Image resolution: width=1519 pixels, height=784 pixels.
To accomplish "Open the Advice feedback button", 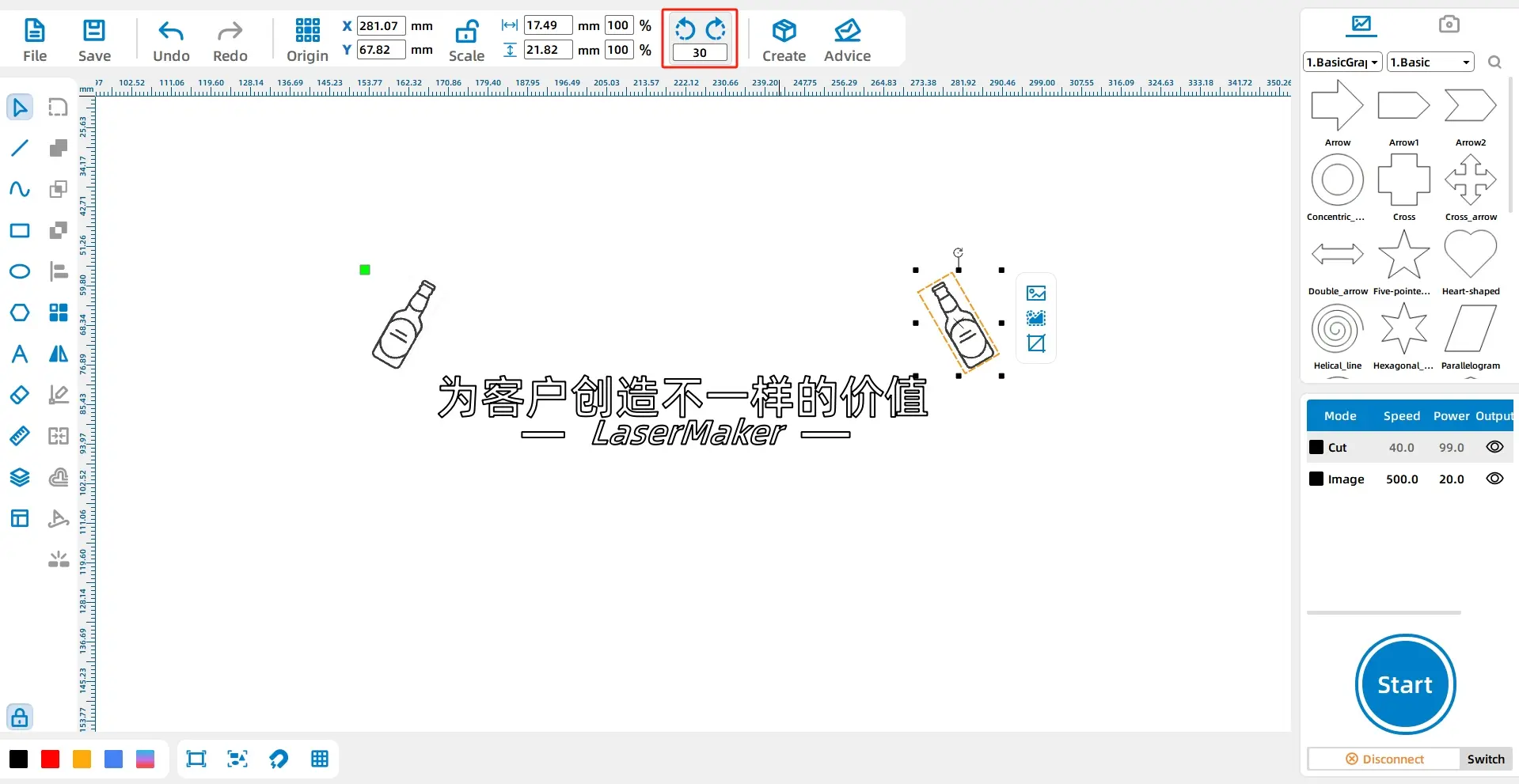I will click(x=847, y=40).
